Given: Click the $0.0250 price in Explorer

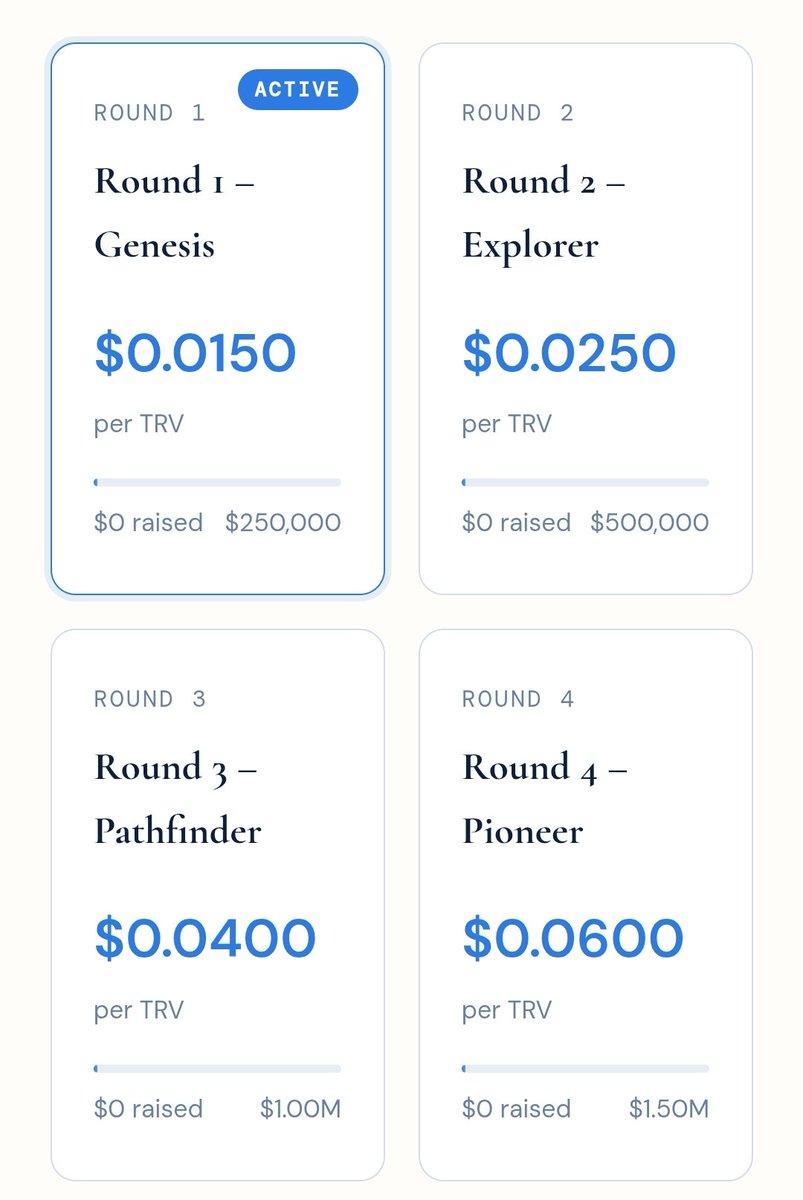Looking at the screenshot, I should click(x=569, y=353).
